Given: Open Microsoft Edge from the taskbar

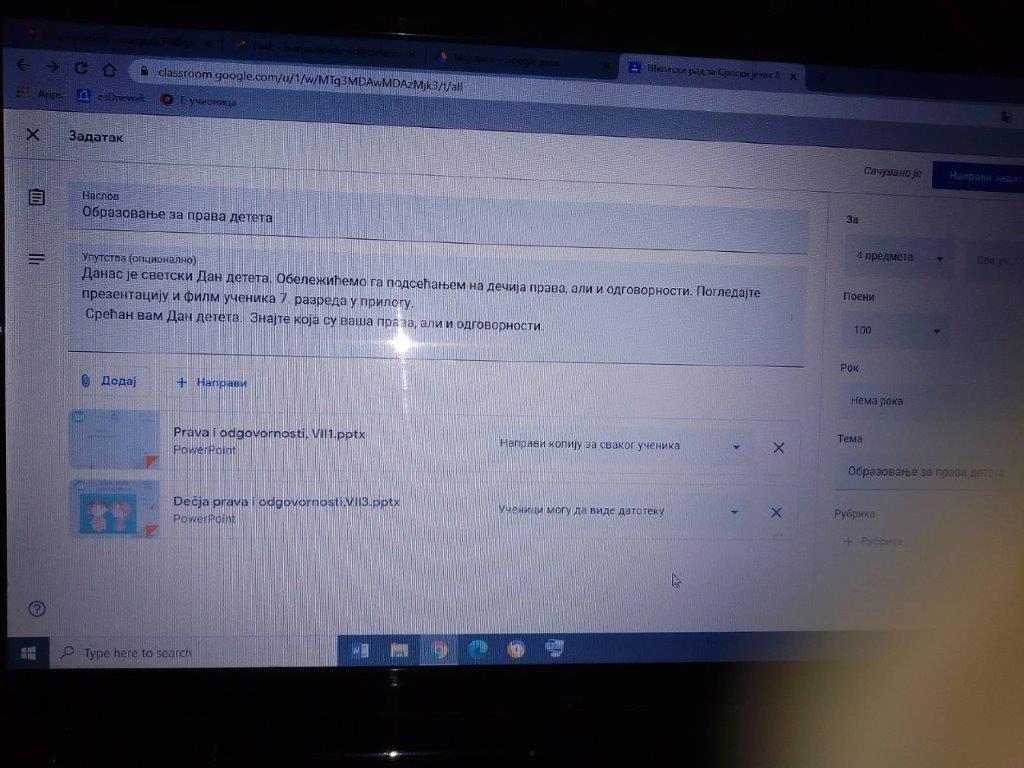Looking at the screenshot, I should [x=477, y=649].
